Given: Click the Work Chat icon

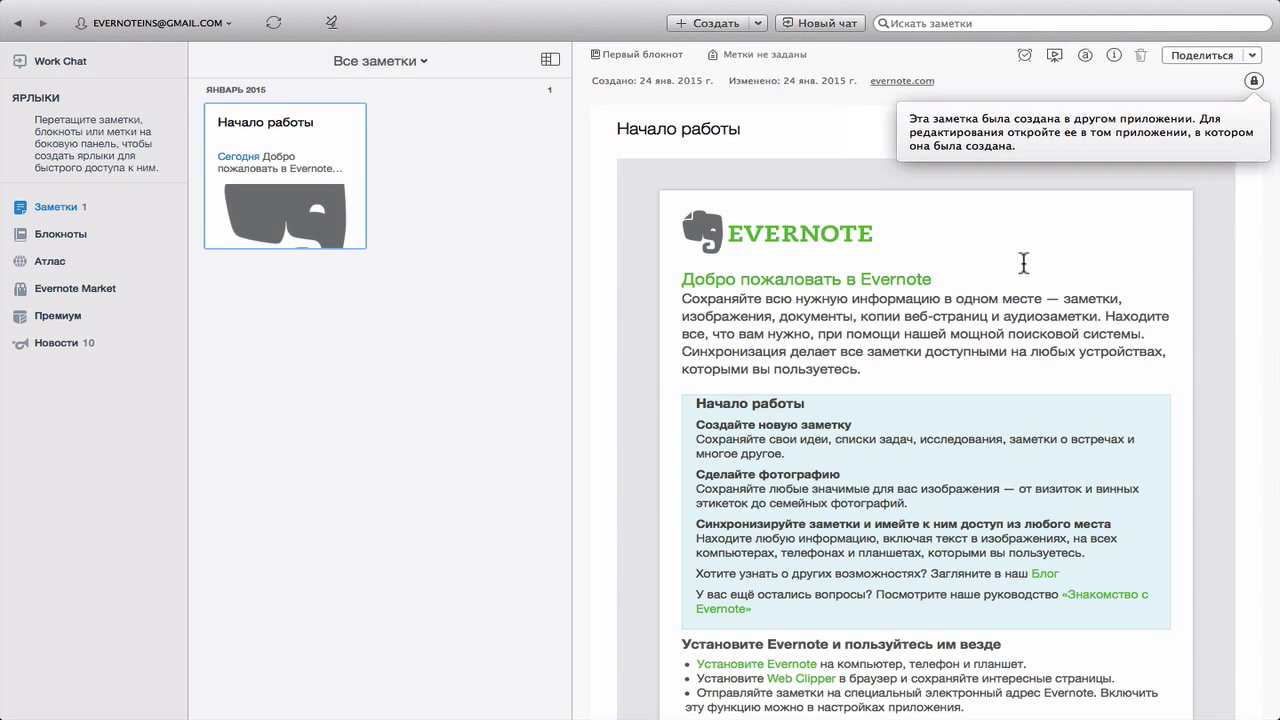Looking at the screenshot, I should pyautogui.click(x=20, y=61).
